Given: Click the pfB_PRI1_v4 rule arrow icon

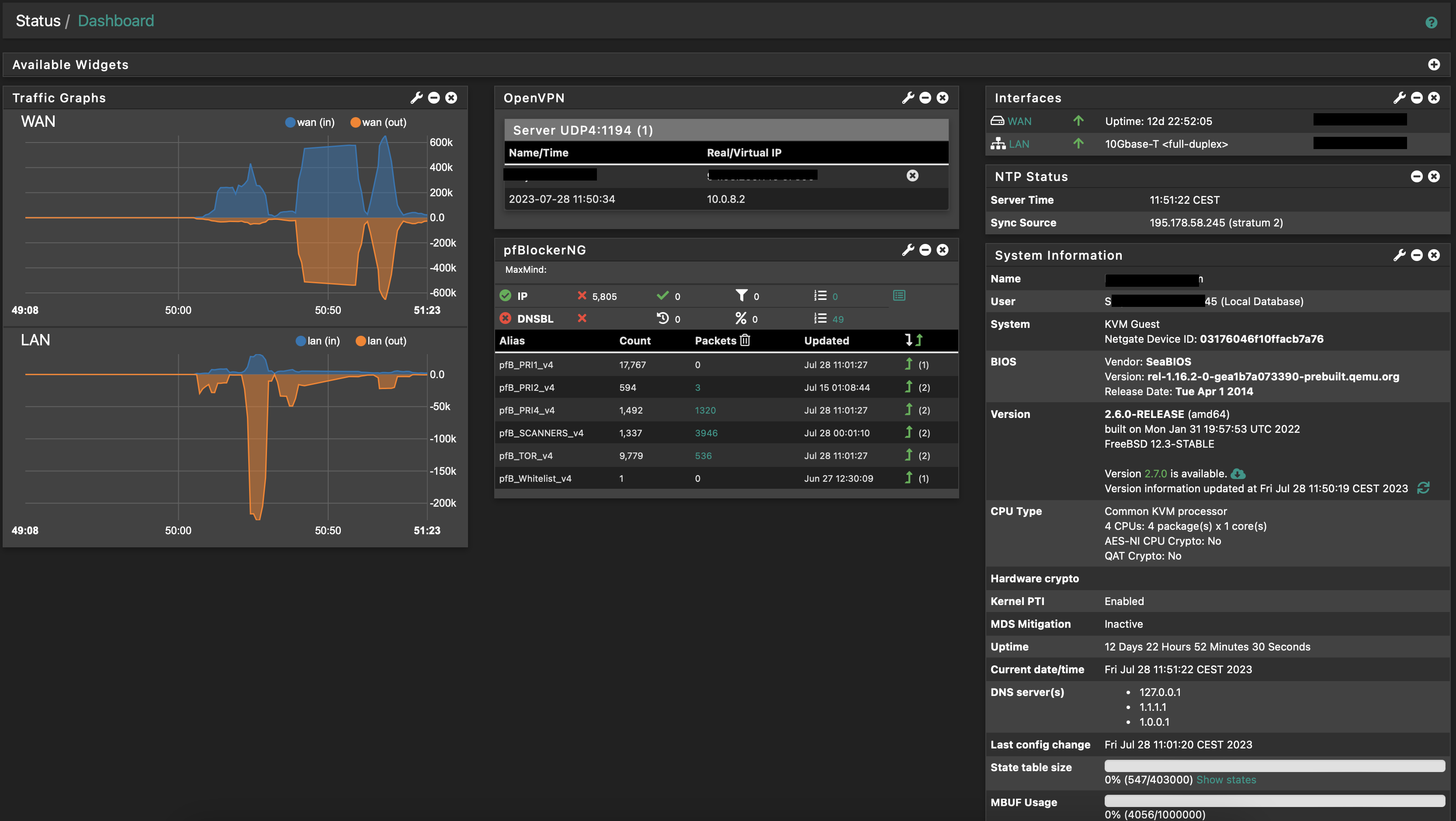Looking at the screenshot, I should 908,364.
